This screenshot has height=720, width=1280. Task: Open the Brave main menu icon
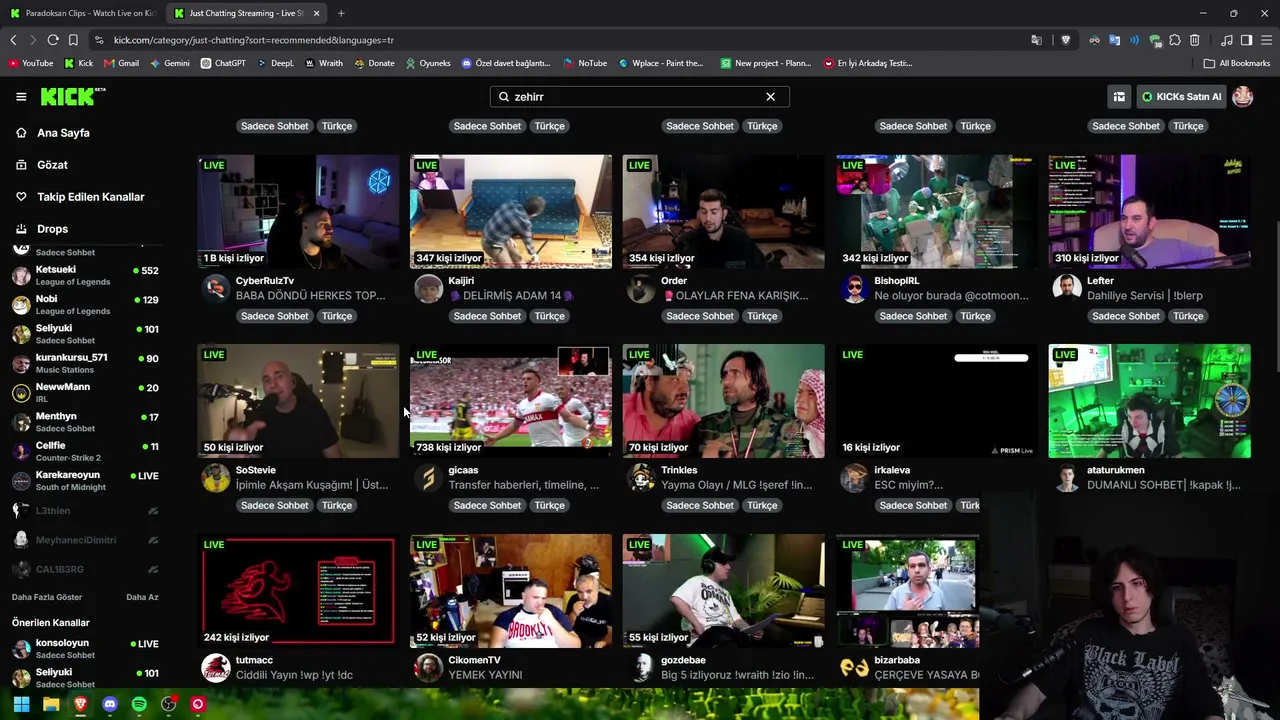click(x=1267, y=40)
